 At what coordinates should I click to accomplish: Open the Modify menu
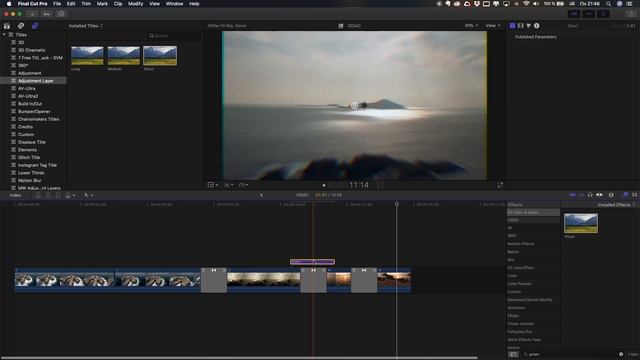[136, 4]
